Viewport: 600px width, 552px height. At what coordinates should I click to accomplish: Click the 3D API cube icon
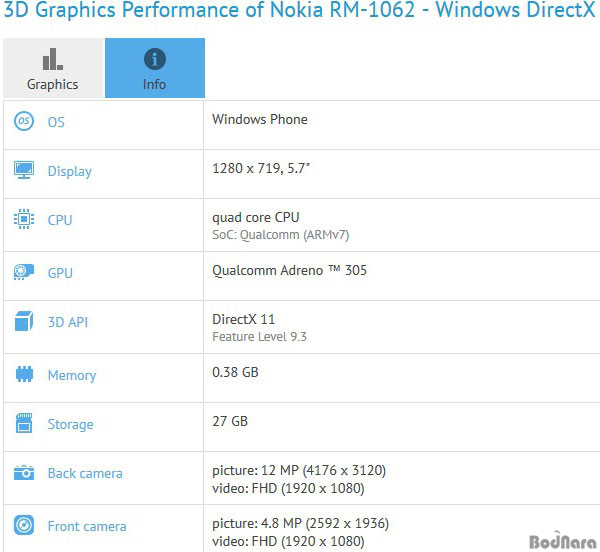[24, 321]
